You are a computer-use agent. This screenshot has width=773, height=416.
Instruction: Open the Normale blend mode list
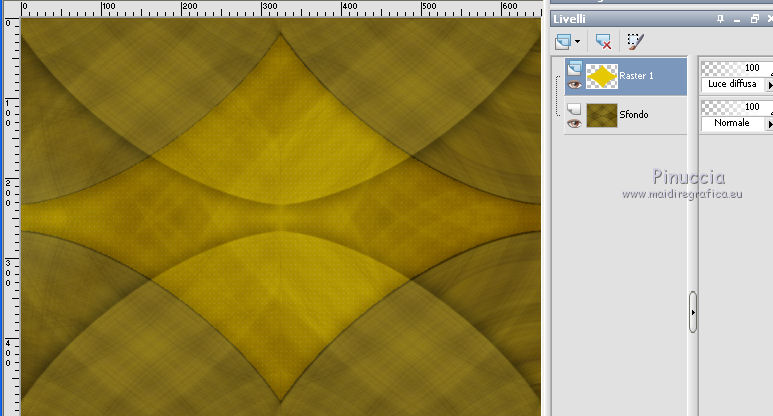tap(733, 123)
